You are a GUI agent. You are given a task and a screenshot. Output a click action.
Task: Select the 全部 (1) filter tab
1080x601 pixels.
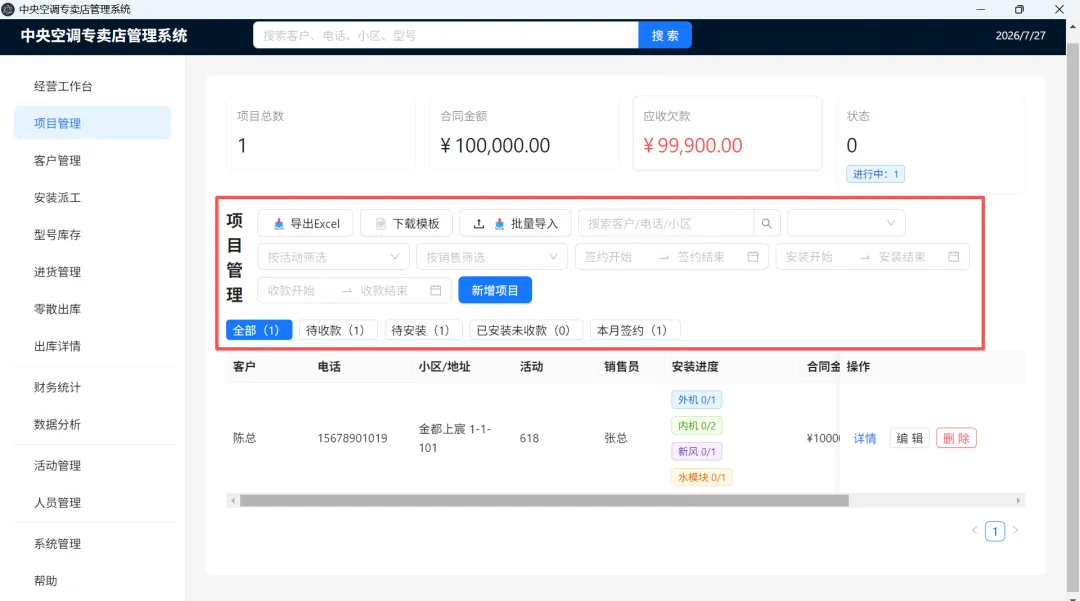click(x=259, y=330)
